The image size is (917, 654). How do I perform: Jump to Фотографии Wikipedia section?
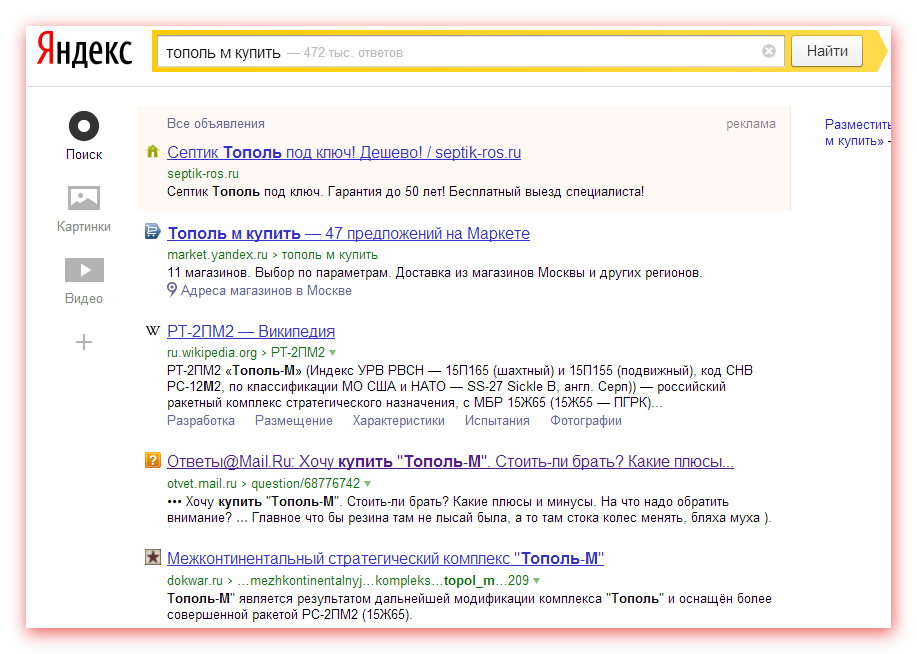[585, 421]
